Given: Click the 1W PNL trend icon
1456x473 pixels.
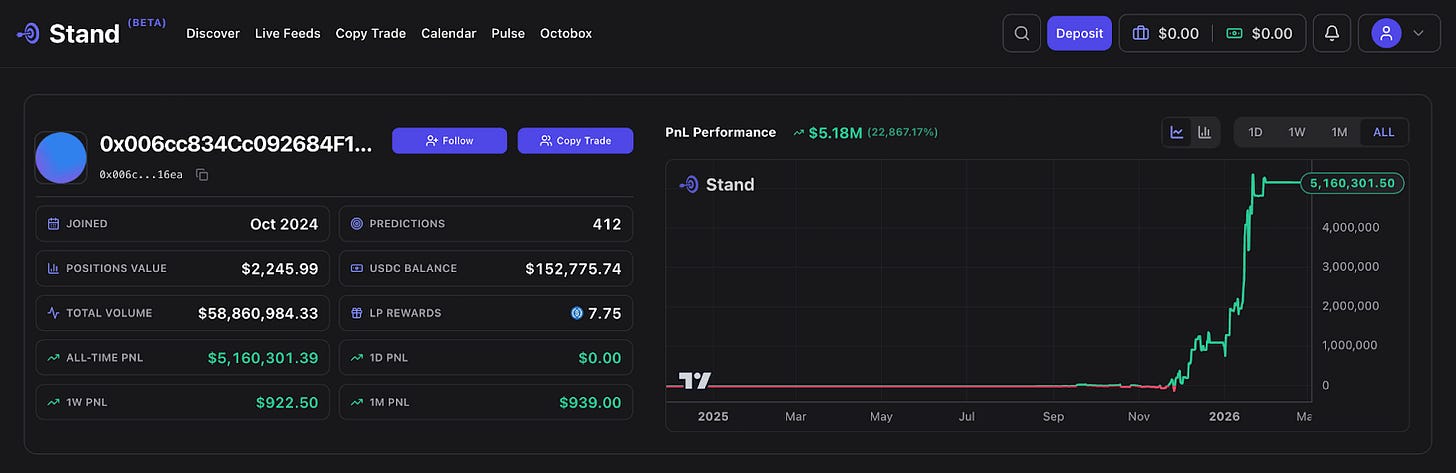Looking at the screenshot, I should click(x=53, y=403).
